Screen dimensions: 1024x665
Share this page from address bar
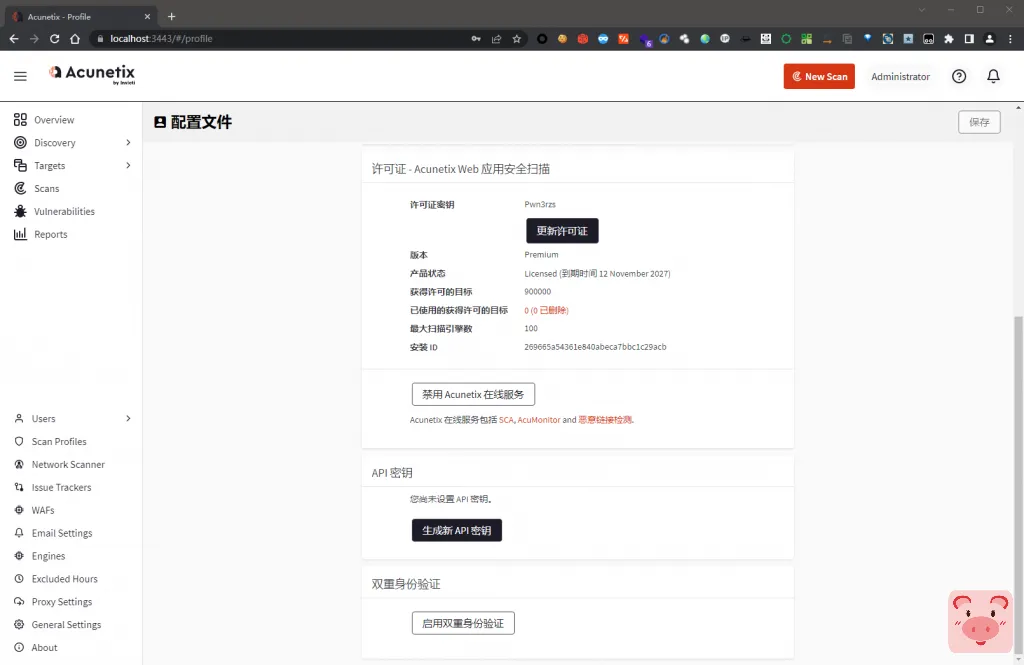tap(496, 39)
